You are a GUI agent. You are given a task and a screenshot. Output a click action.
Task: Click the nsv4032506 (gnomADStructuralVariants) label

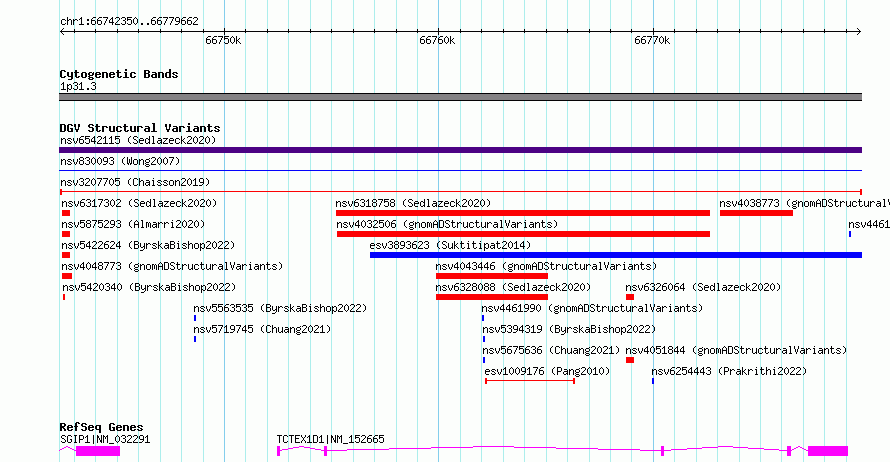pyautogui.click(x=447, y=224)
